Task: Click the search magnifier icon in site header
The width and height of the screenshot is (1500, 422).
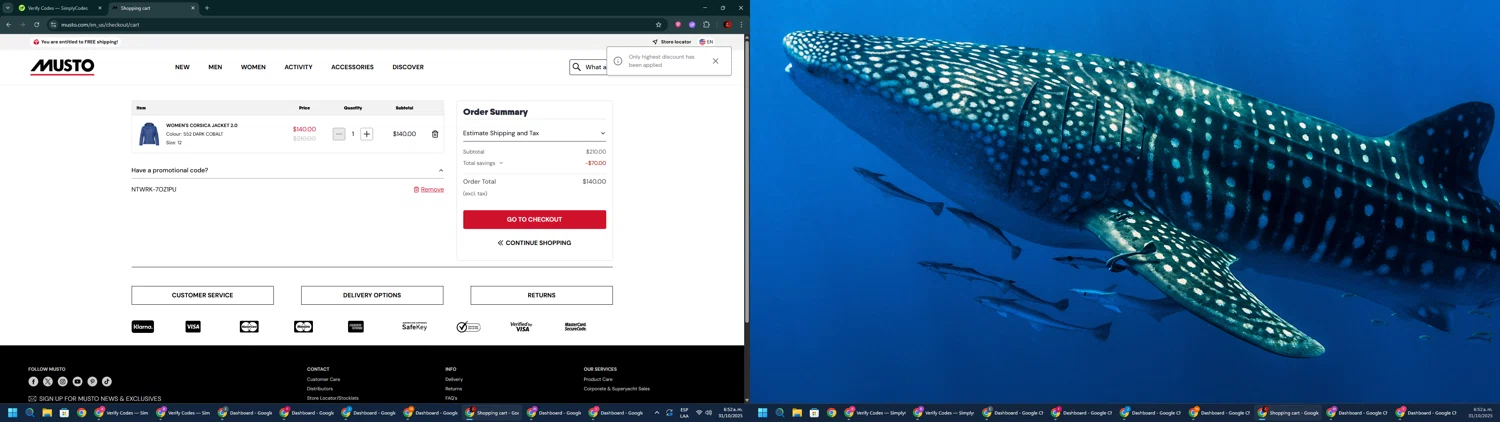Action: pyautogui.click(x=577, y=67)
